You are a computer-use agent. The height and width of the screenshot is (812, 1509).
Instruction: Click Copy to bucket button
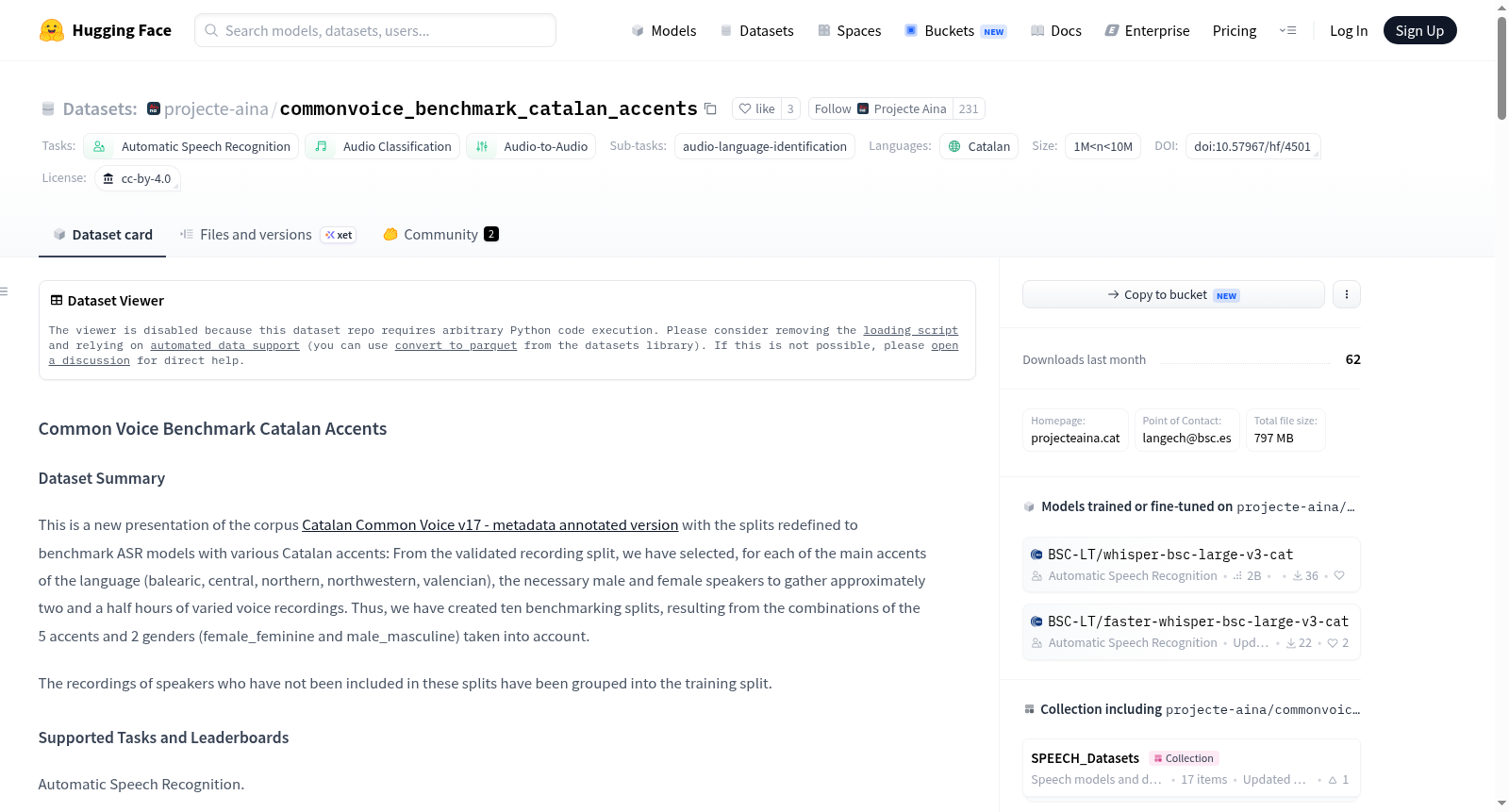pyautogui.click(x=1173, y=294)
